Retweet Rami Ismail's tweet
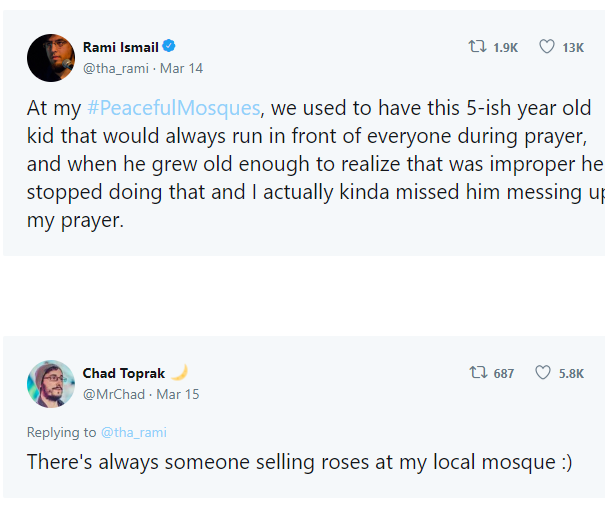This screenshot has height=512, width=605. 477,47
